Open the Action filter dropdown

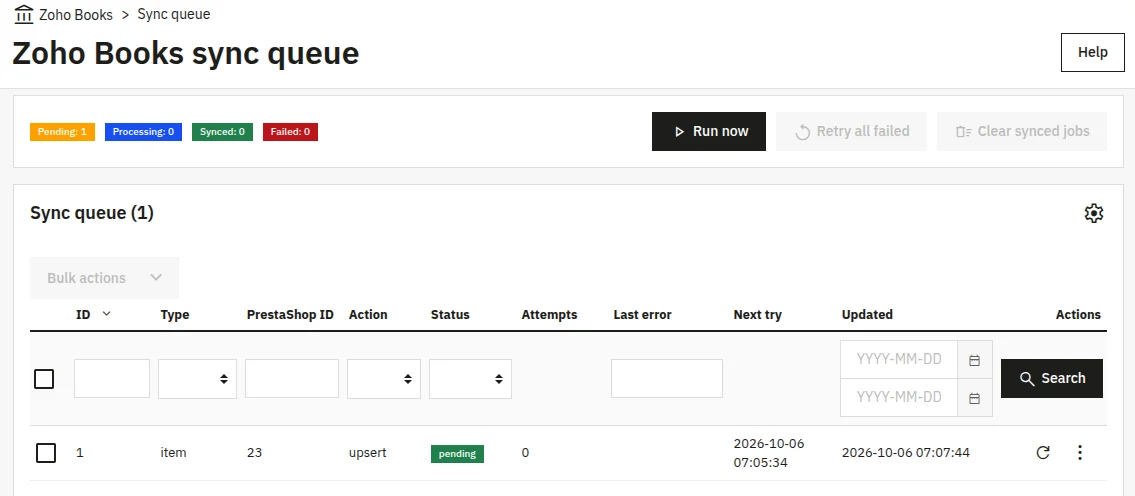pyautogui.click(x=384, y=379)
